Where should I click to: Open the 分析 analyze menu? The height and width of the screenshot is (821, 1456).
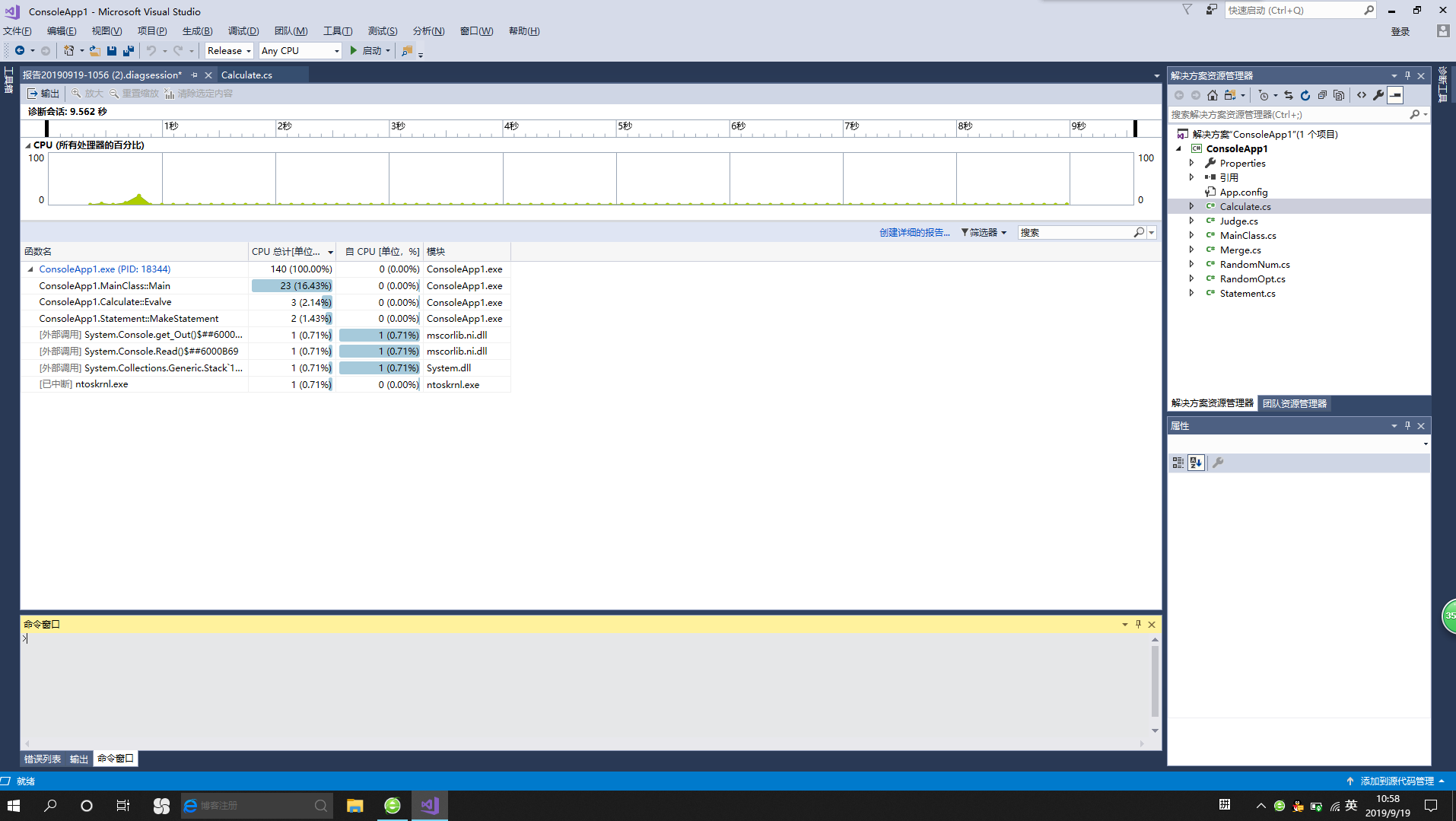click(x=428, y=31)
